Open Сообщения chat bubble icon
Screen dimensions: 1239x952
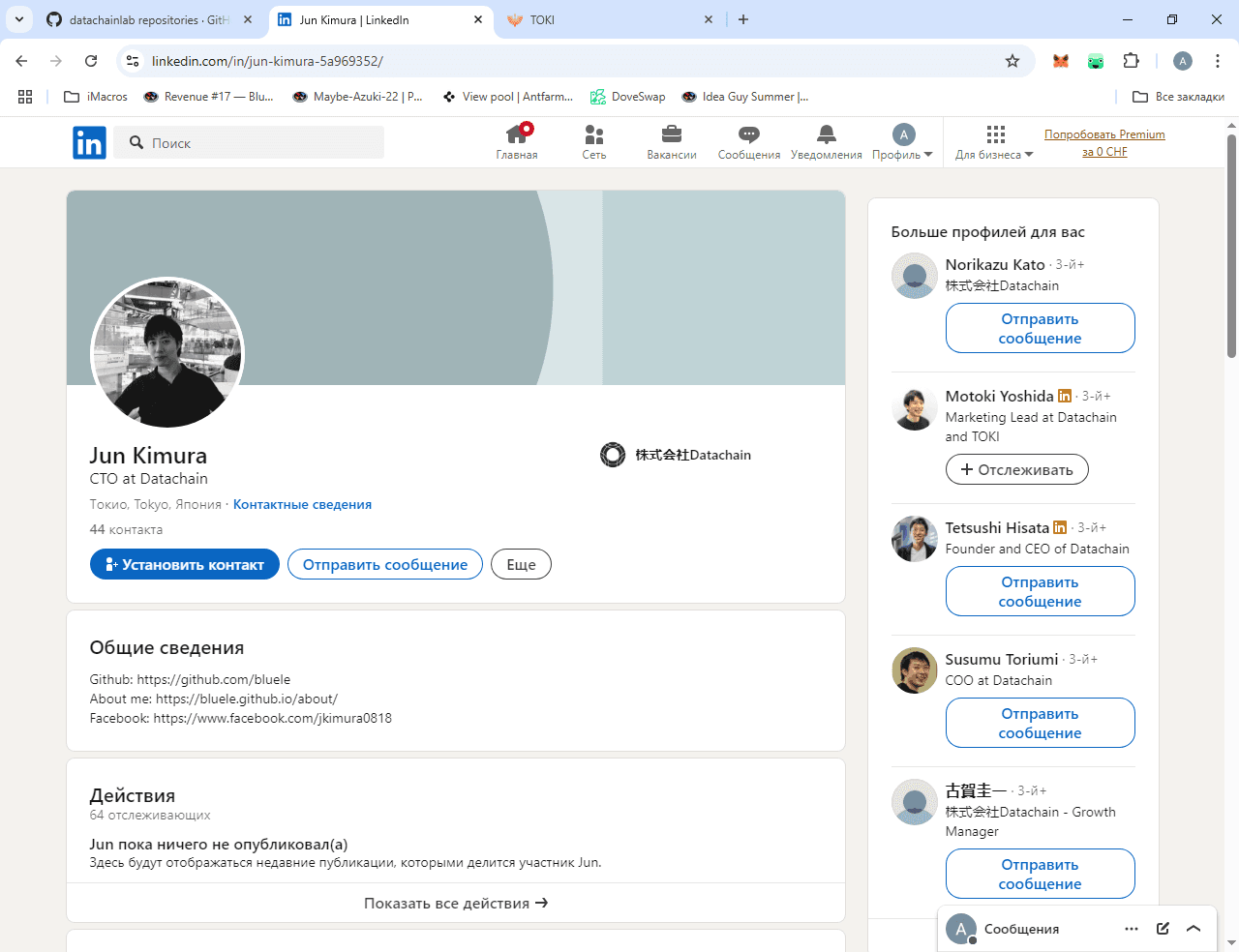749,141
